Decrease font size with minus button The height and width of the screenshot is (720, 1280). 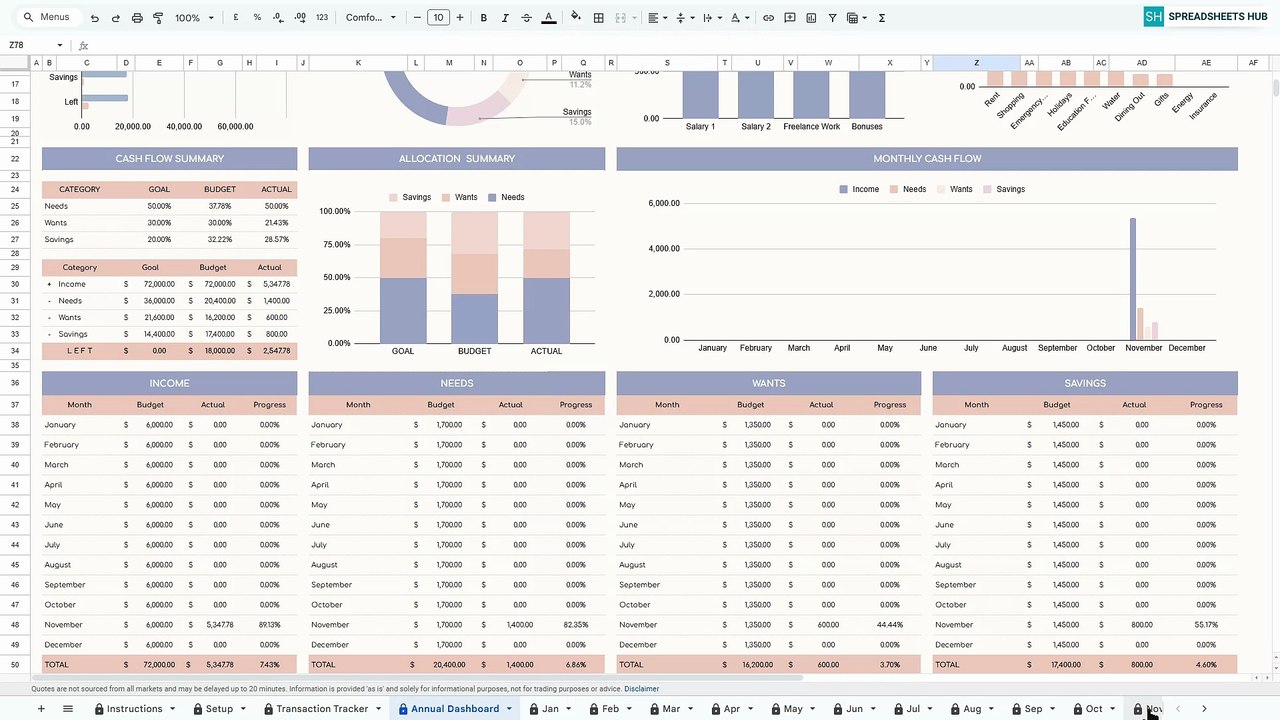[x=417, y=18]
